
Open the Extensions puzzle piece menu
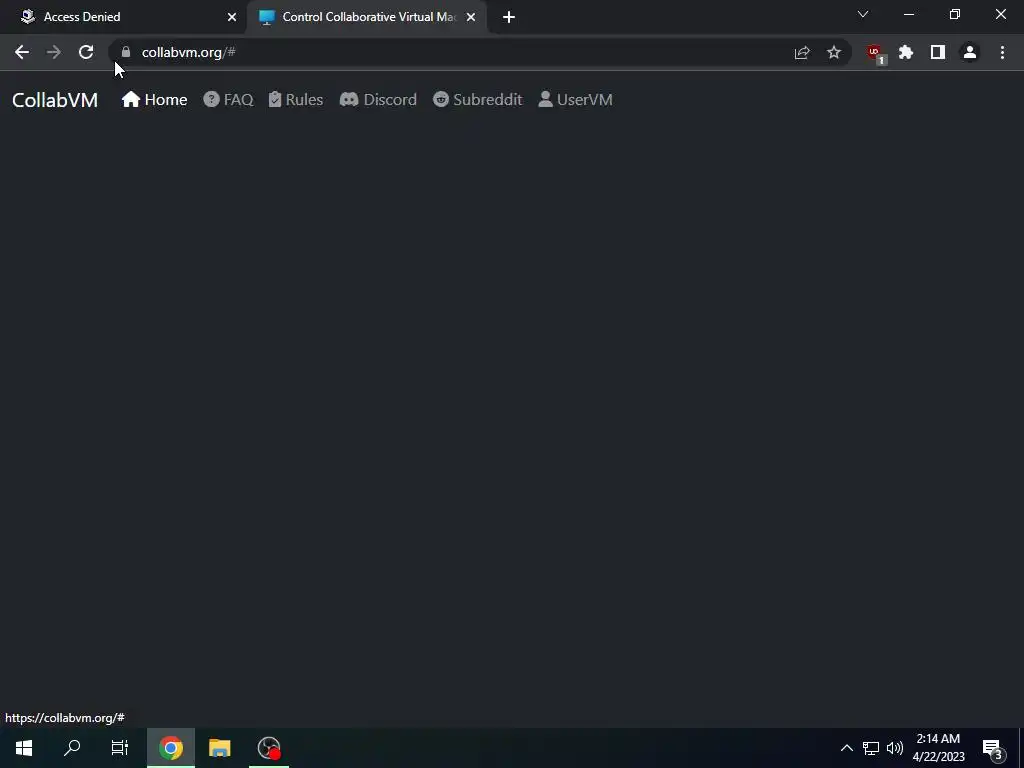[906, 52]
